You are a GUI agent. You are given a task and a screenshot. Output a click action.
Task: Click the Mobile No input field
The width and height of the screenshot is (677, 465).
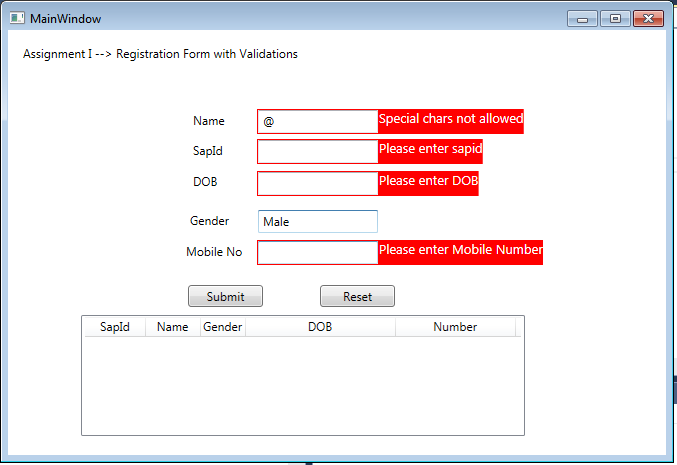pyautogui.click(x=317, y=253)
